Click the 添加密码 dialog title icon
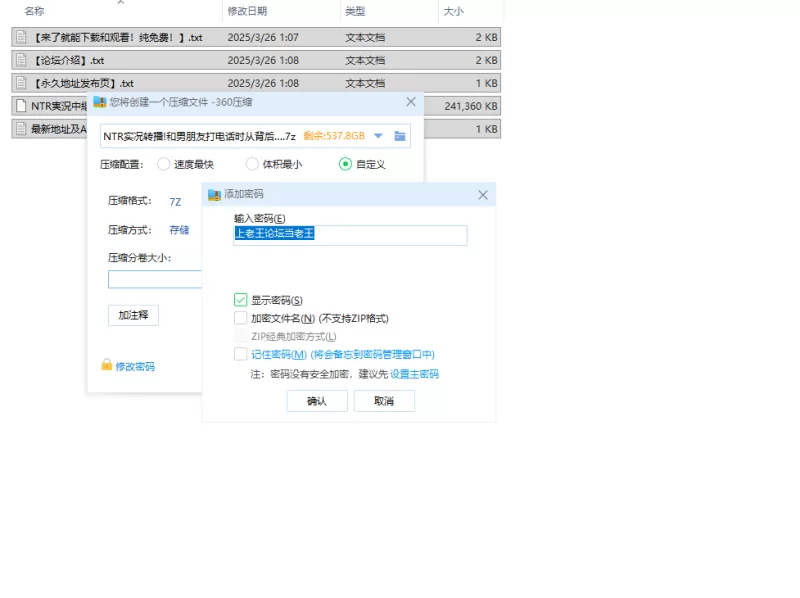 pyautogui.click(x=214, y=194)
